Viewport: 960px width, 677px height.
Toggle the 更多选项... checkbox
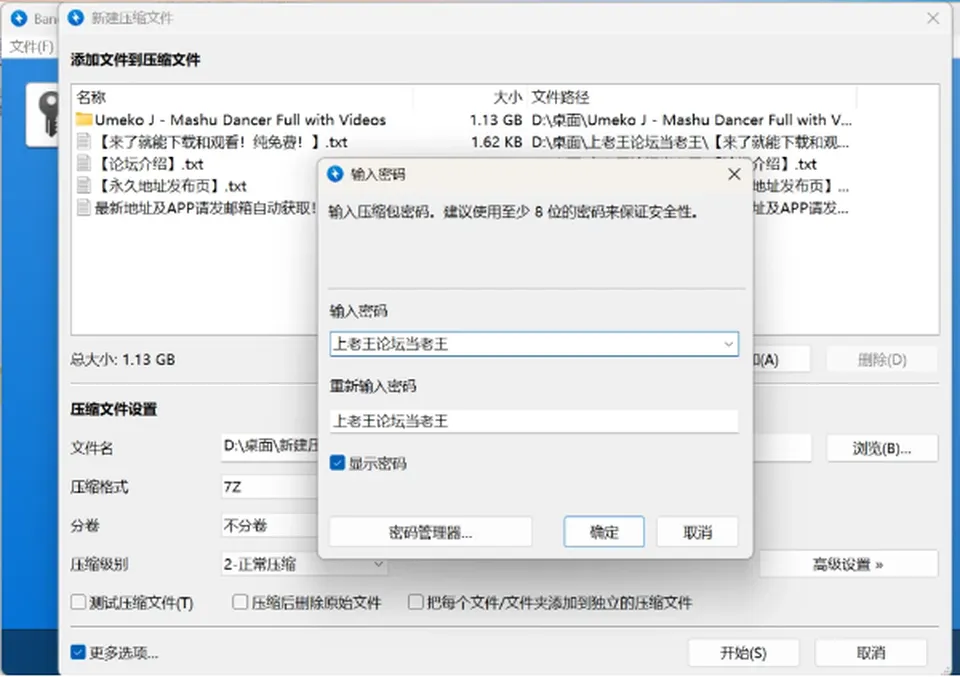(78, 653)
